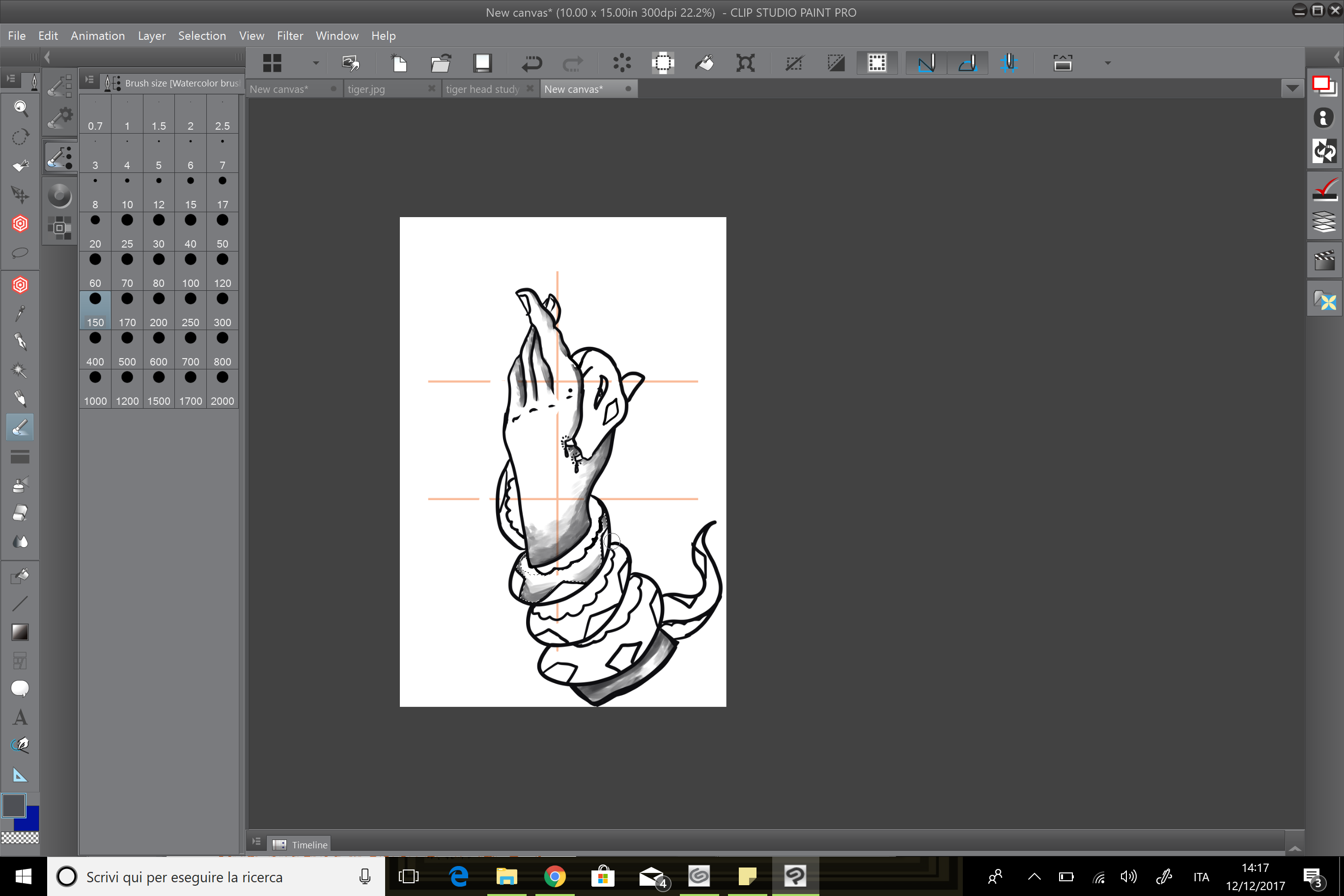Undo the last action
Screen dimensions: 1344x896
[532, 63]
